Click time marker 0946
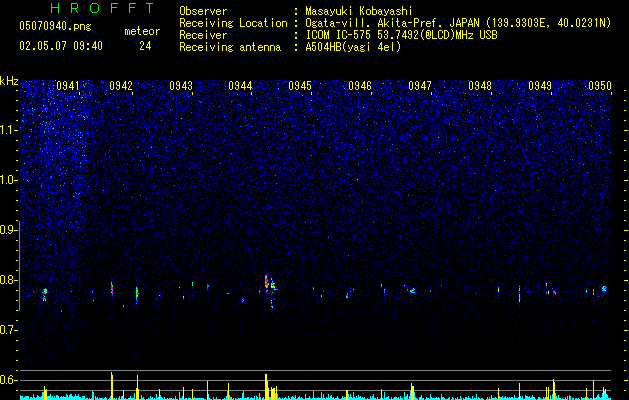 click(x=360, y=86)
